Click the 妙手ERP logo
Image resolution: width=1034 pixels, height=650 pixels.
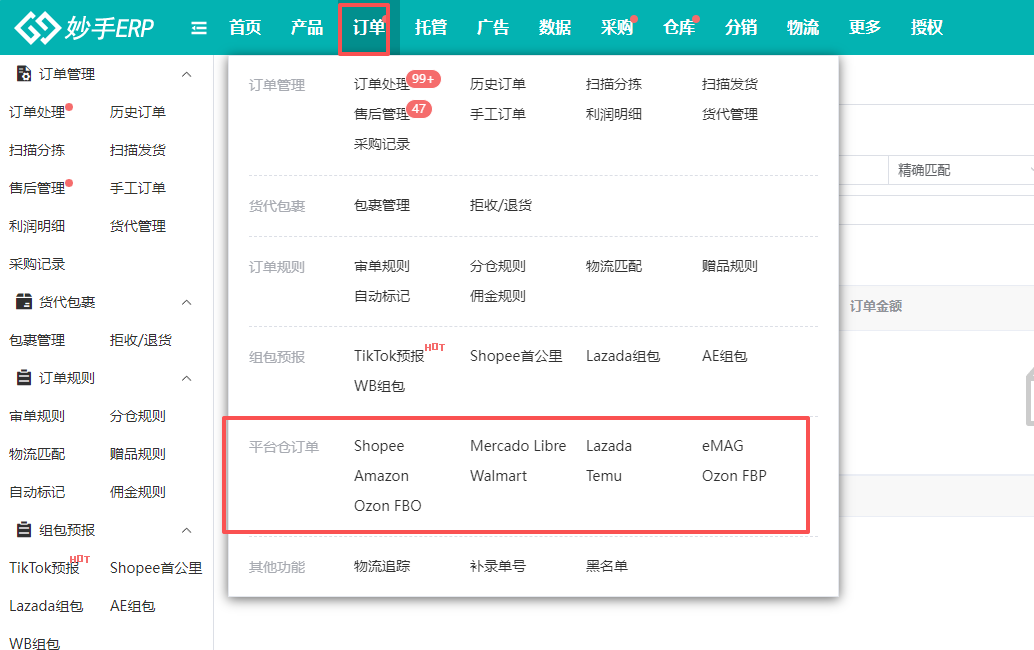point(84,28)
